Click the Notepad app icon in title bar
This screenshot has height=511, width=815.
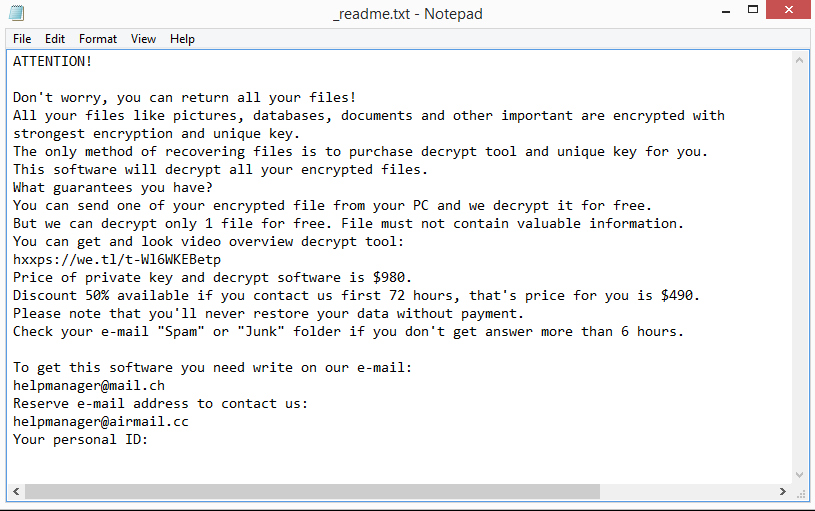(x=17, y=13)
